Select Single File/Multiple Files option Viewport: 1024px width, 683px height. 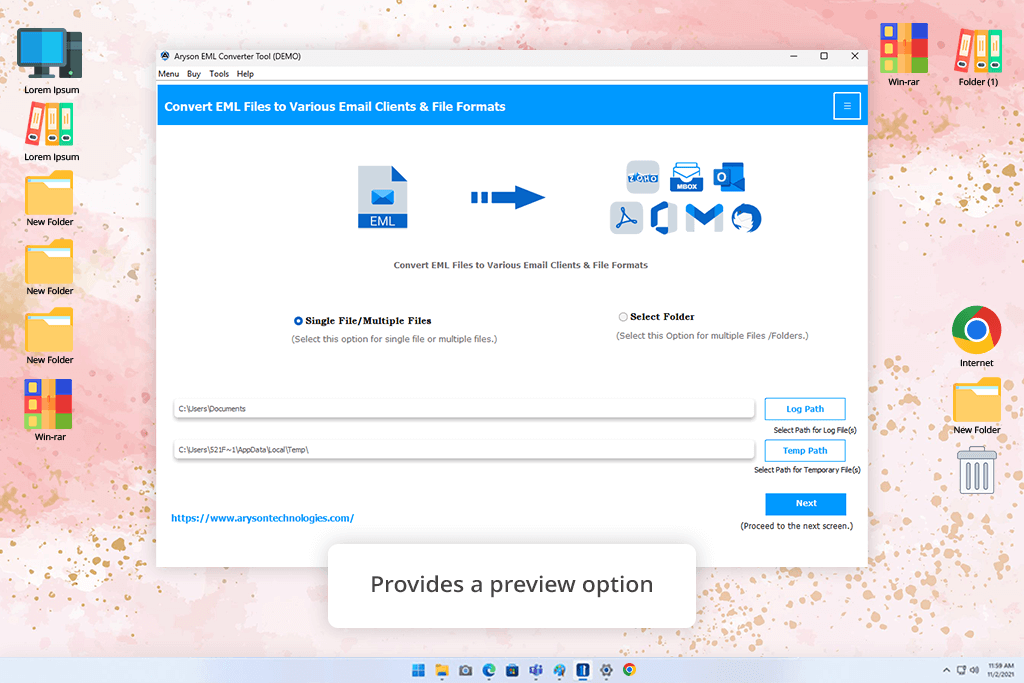(x=298, y=321)
